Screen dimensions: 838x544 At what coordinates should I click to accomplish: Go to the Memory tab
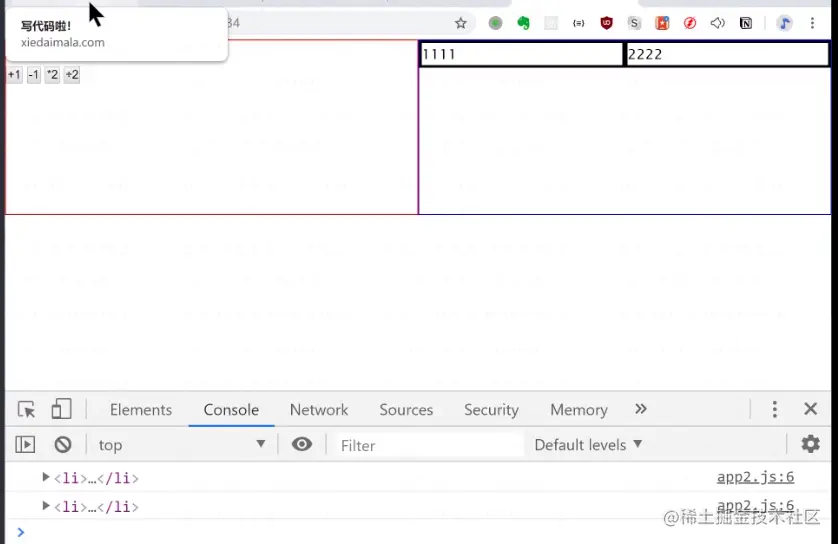(579, 410)
